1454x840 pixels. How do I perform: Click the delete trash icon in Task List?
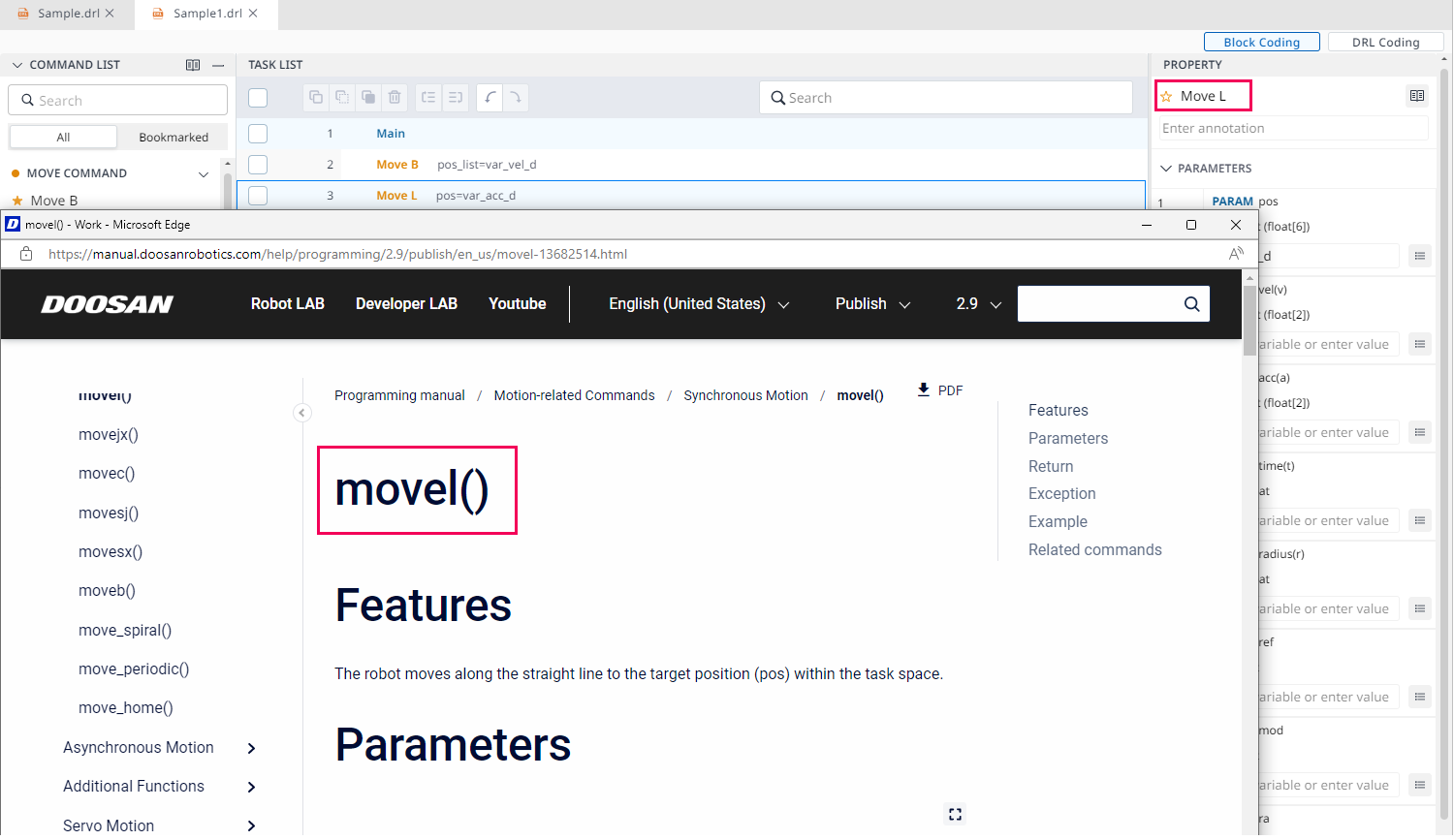tap(395, 97)
